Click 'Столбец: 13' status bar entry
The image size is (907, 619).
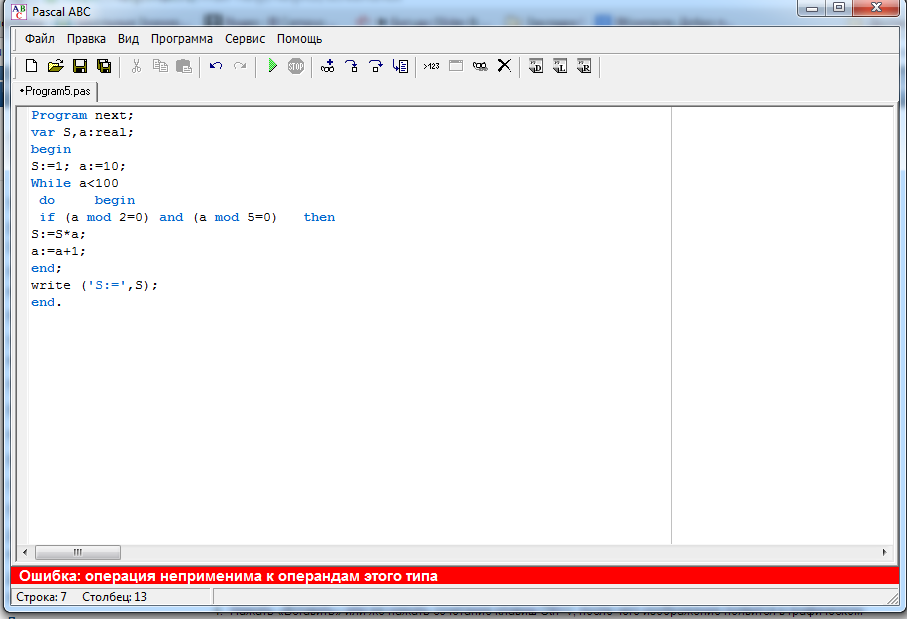(x=115, y=596)
